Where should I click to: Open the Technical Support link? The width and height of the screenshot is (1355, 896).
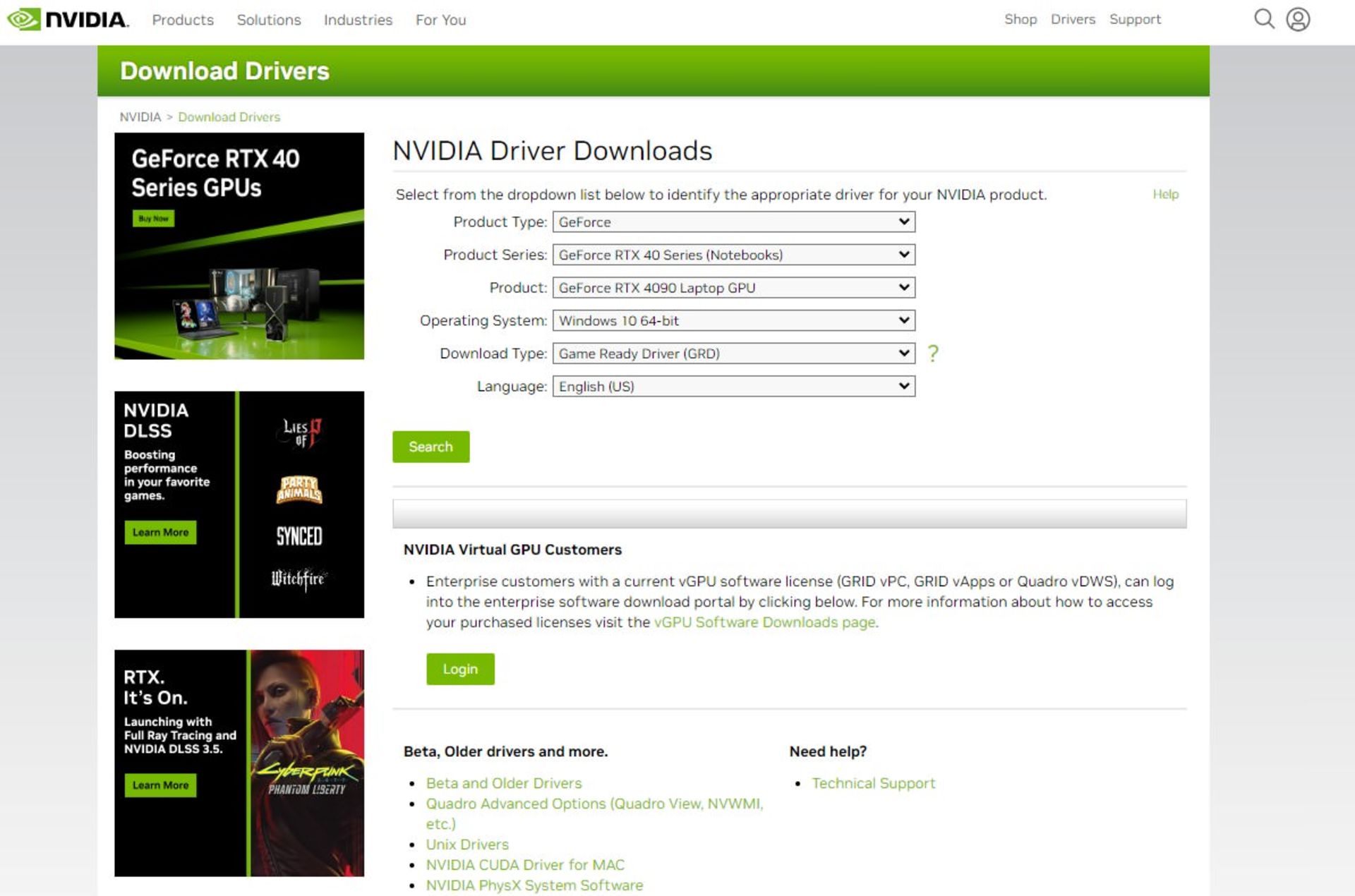pyautogui.click(x=873, y=783)
